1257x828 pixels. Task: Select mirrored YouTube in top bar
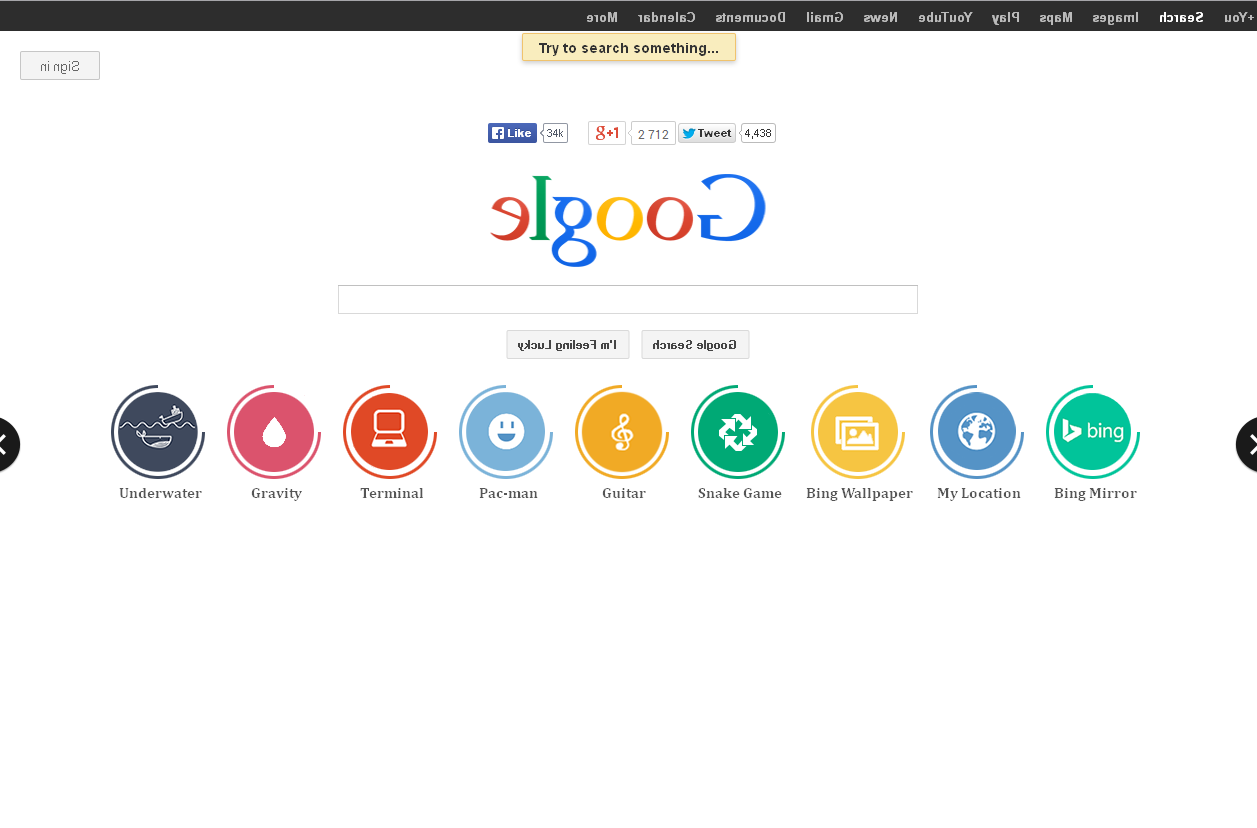945,17
